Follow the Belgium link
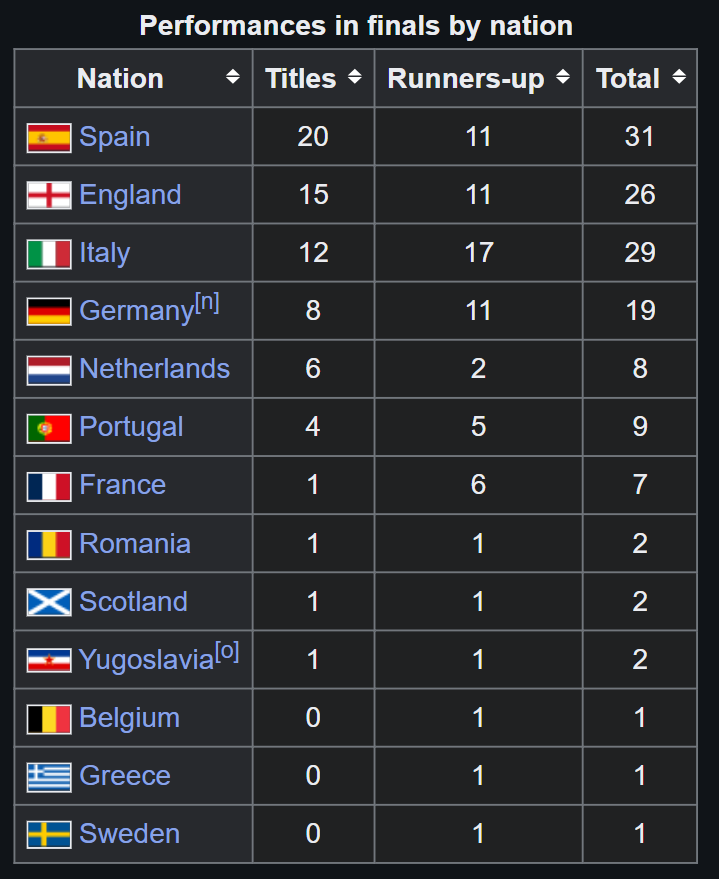This screenshot has height=879, width=719. [x=129, y=718]
